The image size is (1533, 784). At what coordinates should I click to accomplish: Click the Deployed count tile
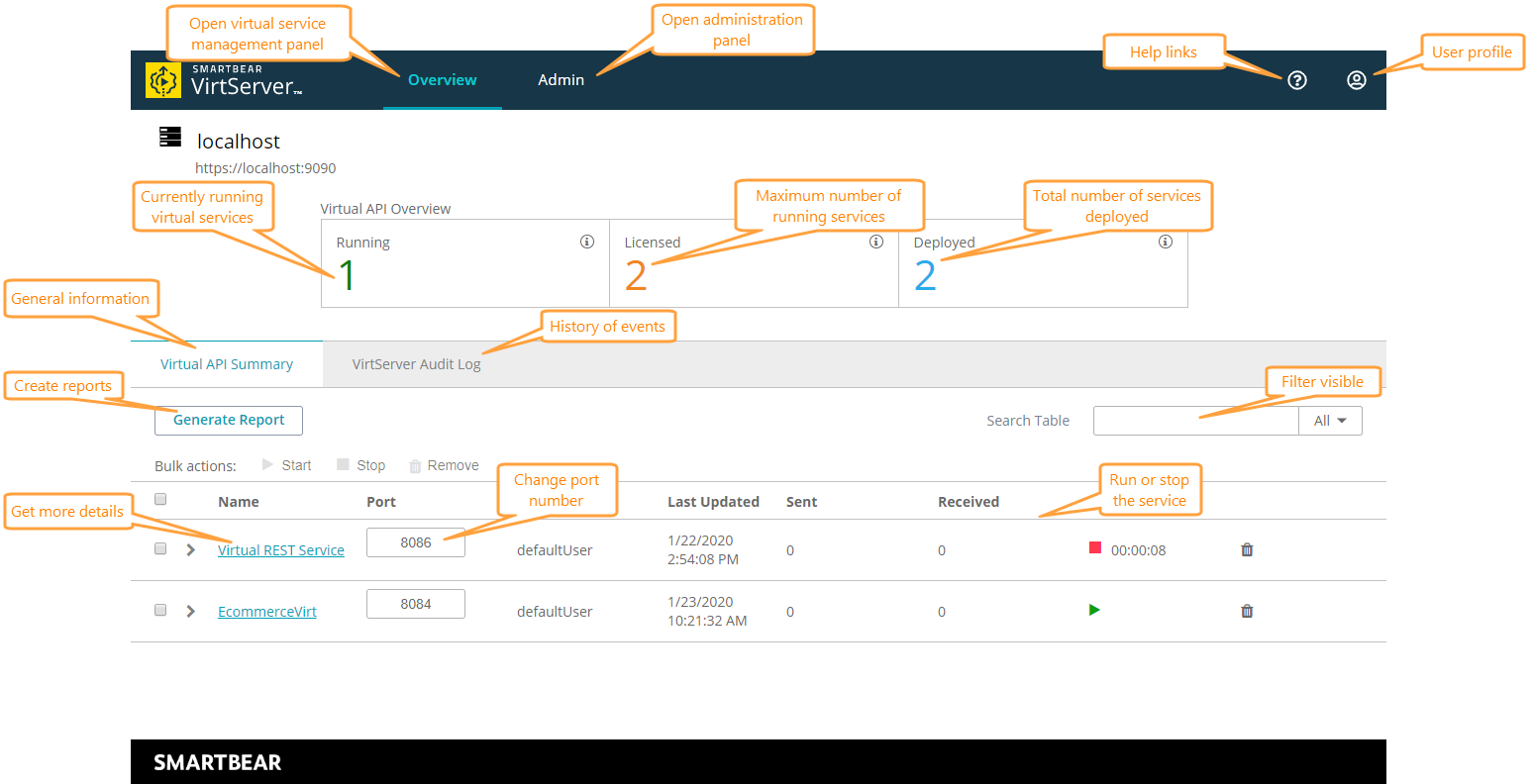coord(1044,263)
